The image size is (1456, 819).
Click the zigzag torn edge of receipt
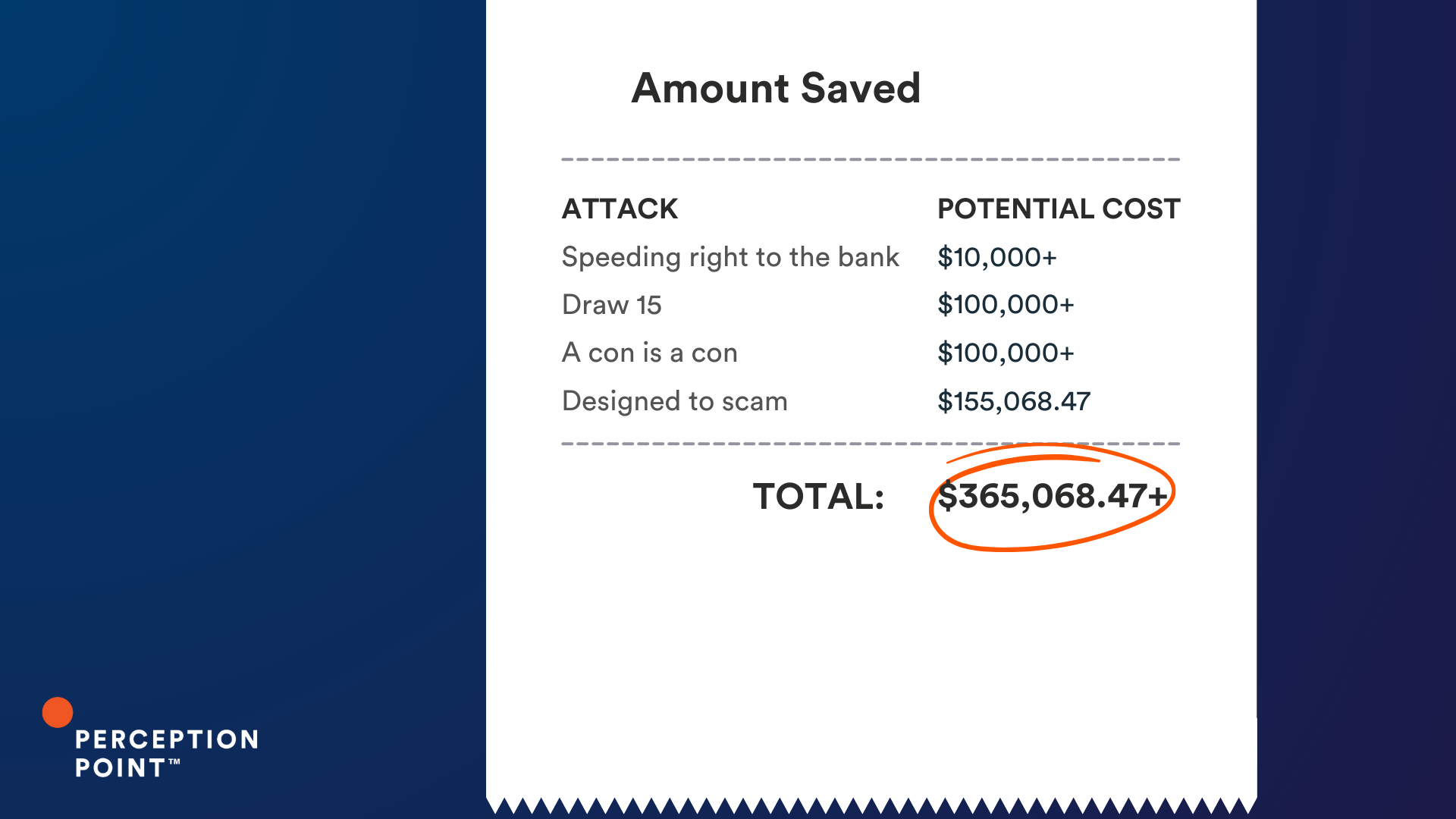click(871, 805)
